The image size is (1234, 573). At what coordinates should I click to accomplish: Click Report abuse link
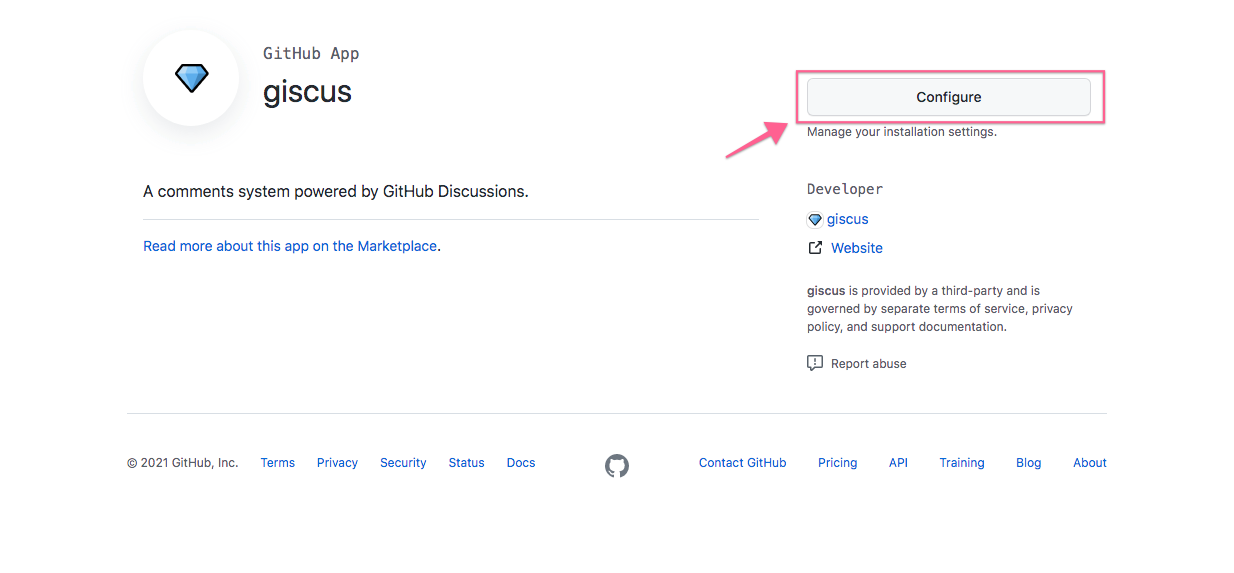(868, 364)
